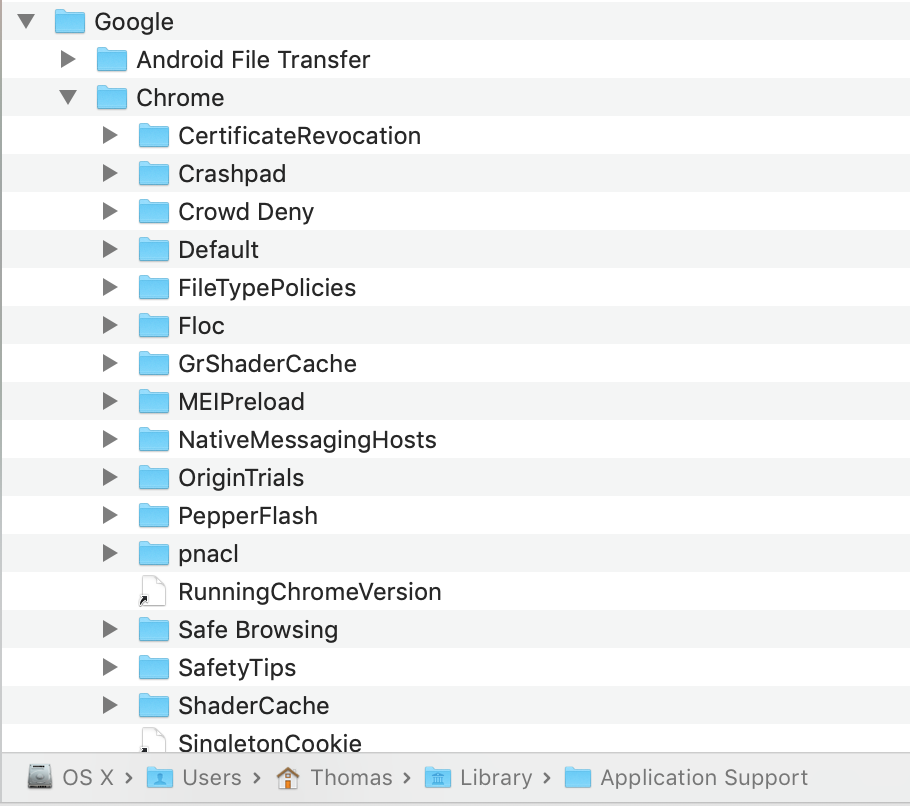Go to Users folder in path bar
910x806 pixels.
tap(194, 777)
